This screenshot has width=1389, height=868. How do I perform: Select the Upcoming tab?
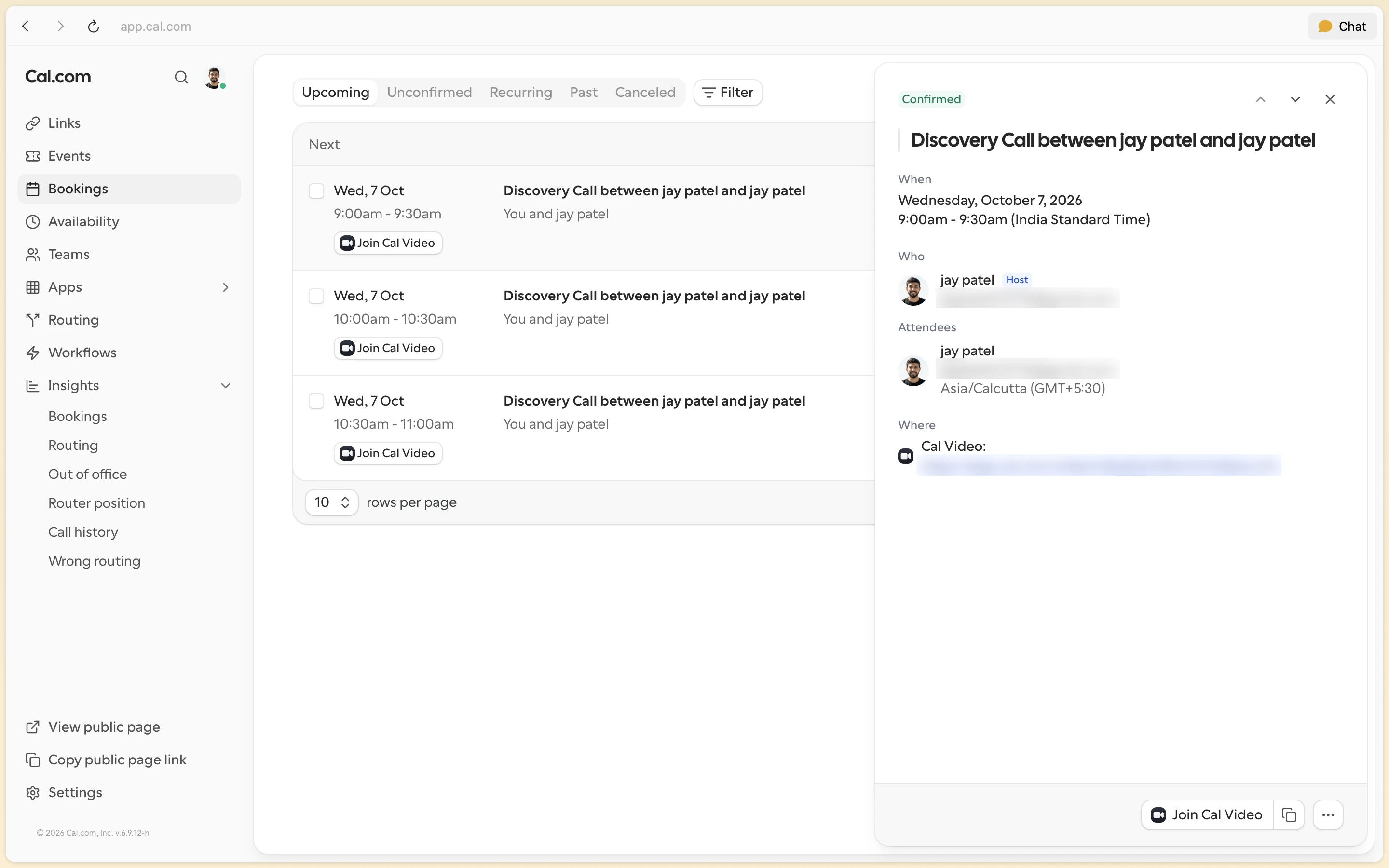coord(336,93)
